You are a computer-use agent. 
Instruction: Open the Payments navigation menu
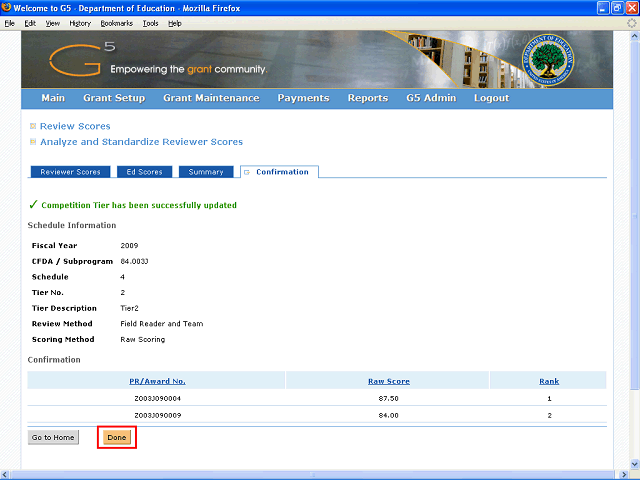tap(303, 98)
